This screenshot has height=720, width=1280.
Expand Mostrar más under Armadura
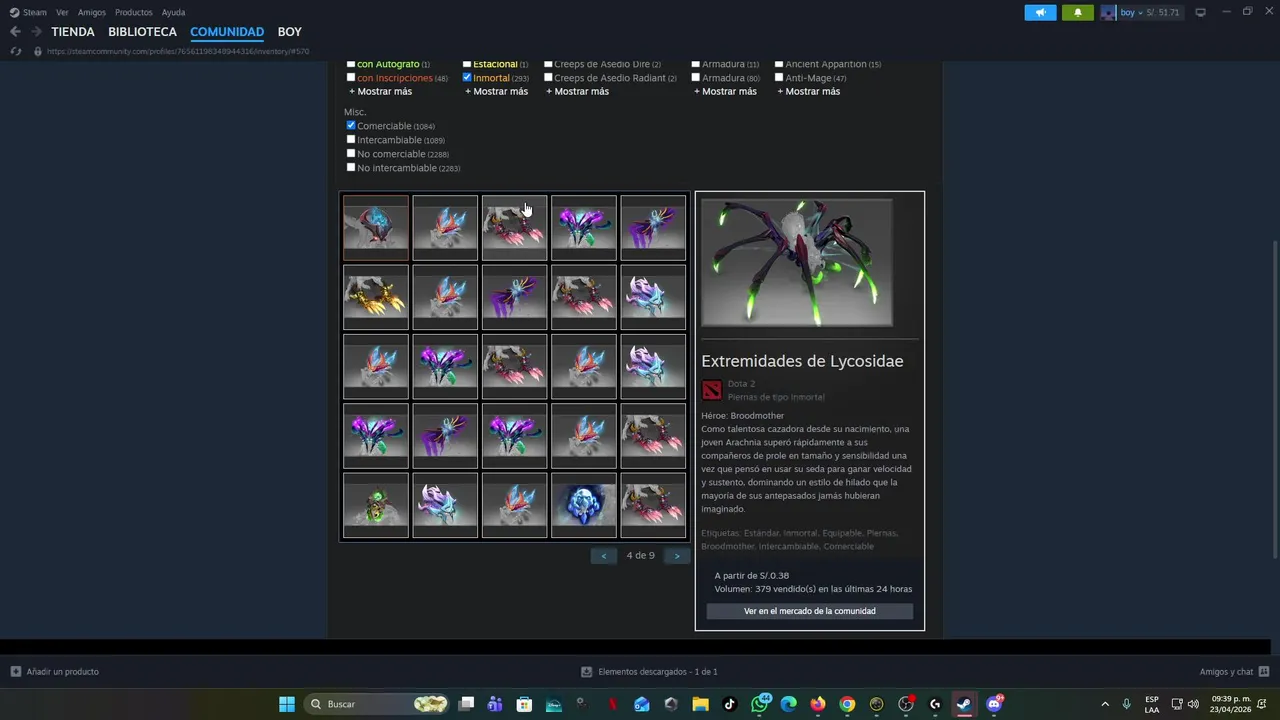pyautogui.click(x=725, y=91)
